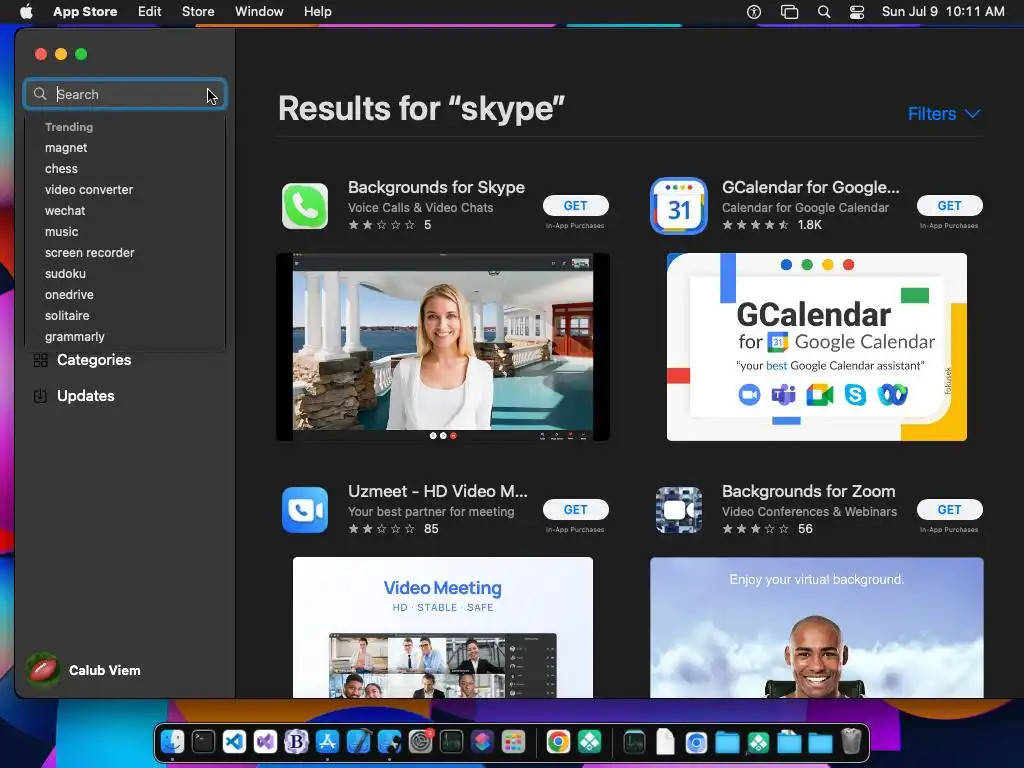Choose trending search "onedrive"
1024x768 pixels.
click(69, 295)
